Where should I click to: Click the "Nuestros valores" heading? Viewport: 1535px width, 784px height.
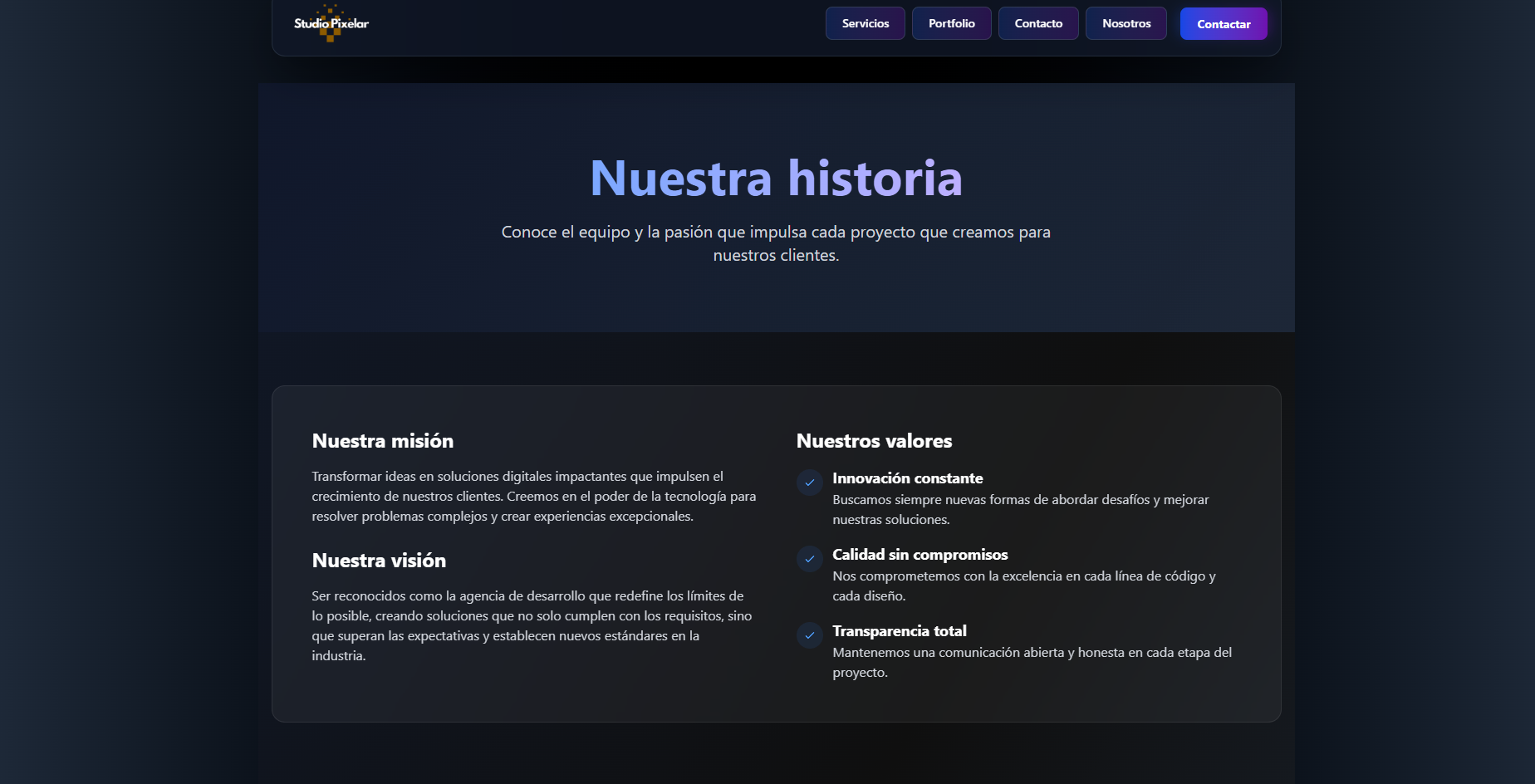[873, 441]
